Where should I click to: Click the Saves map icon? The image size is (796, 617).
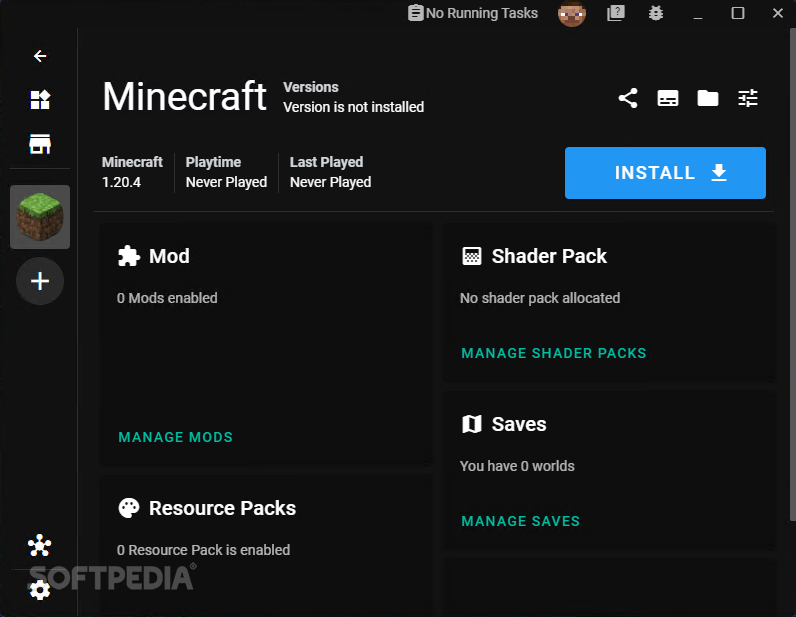(x=472, y=424)
